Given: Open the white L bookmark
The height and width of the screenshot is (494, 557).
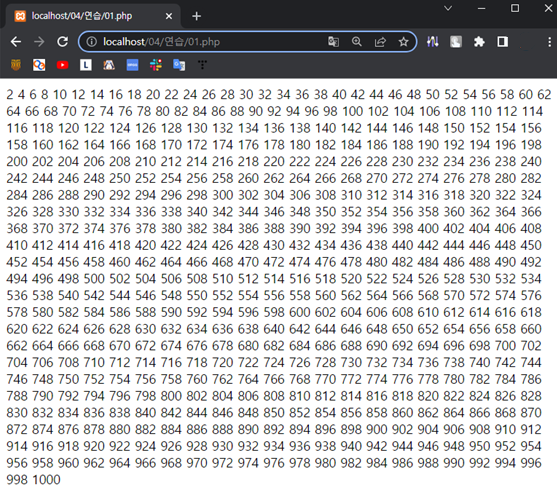Looking at the screenshot, I should coord(86,65).
